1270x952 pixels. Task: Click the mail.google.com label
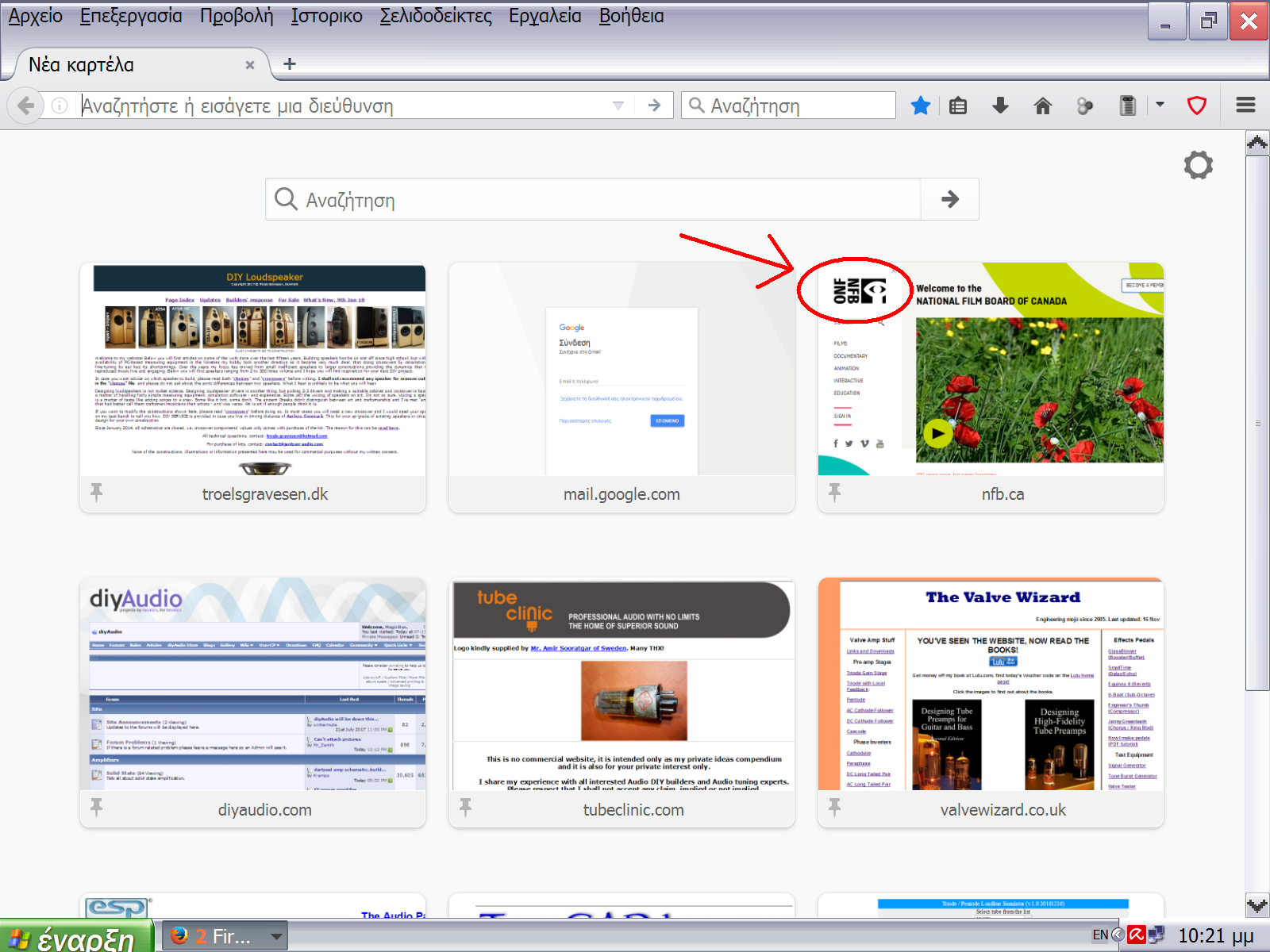point(622,494)
